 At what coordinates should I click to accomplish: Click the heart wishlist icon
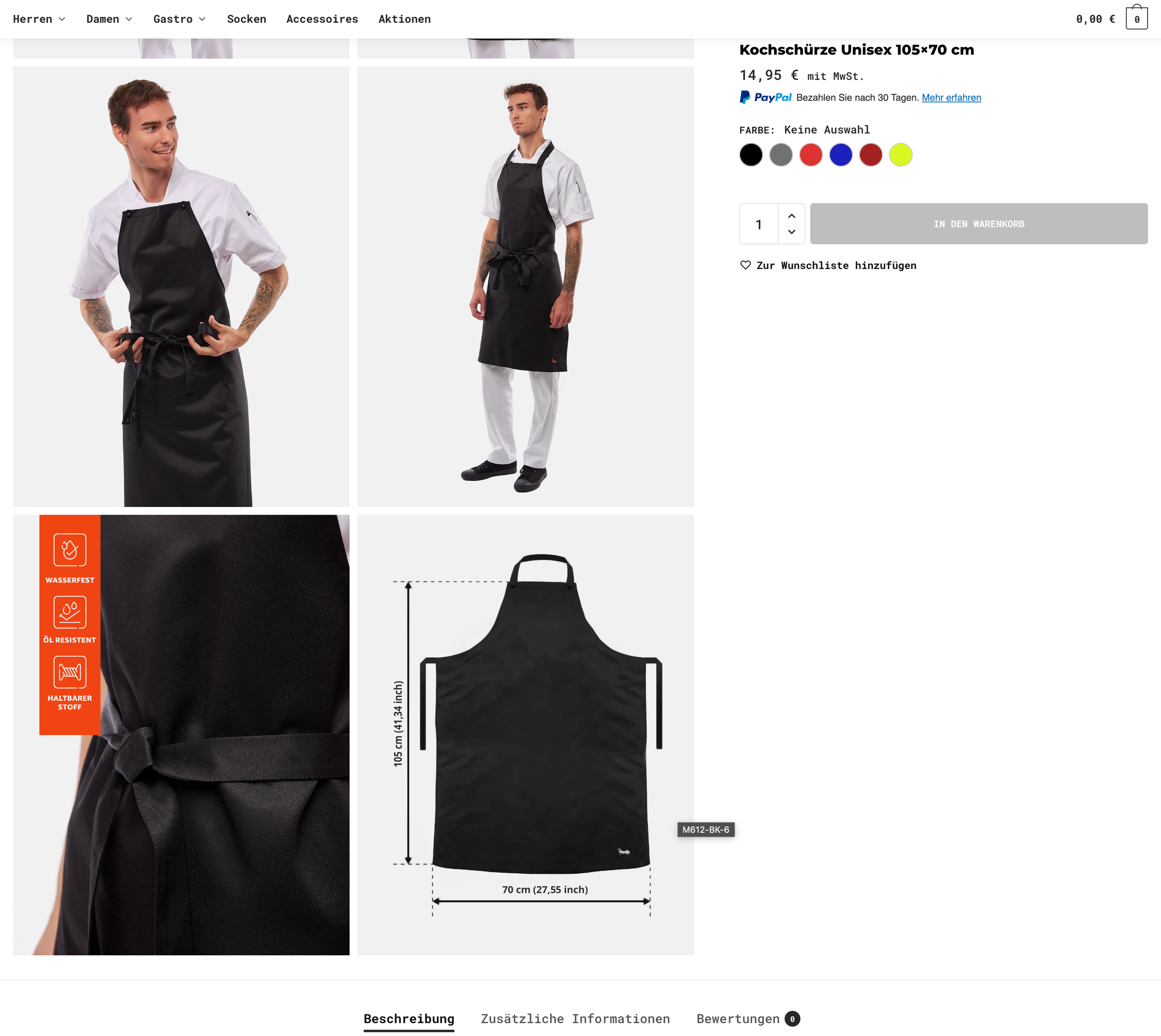(x=745, y=265)
